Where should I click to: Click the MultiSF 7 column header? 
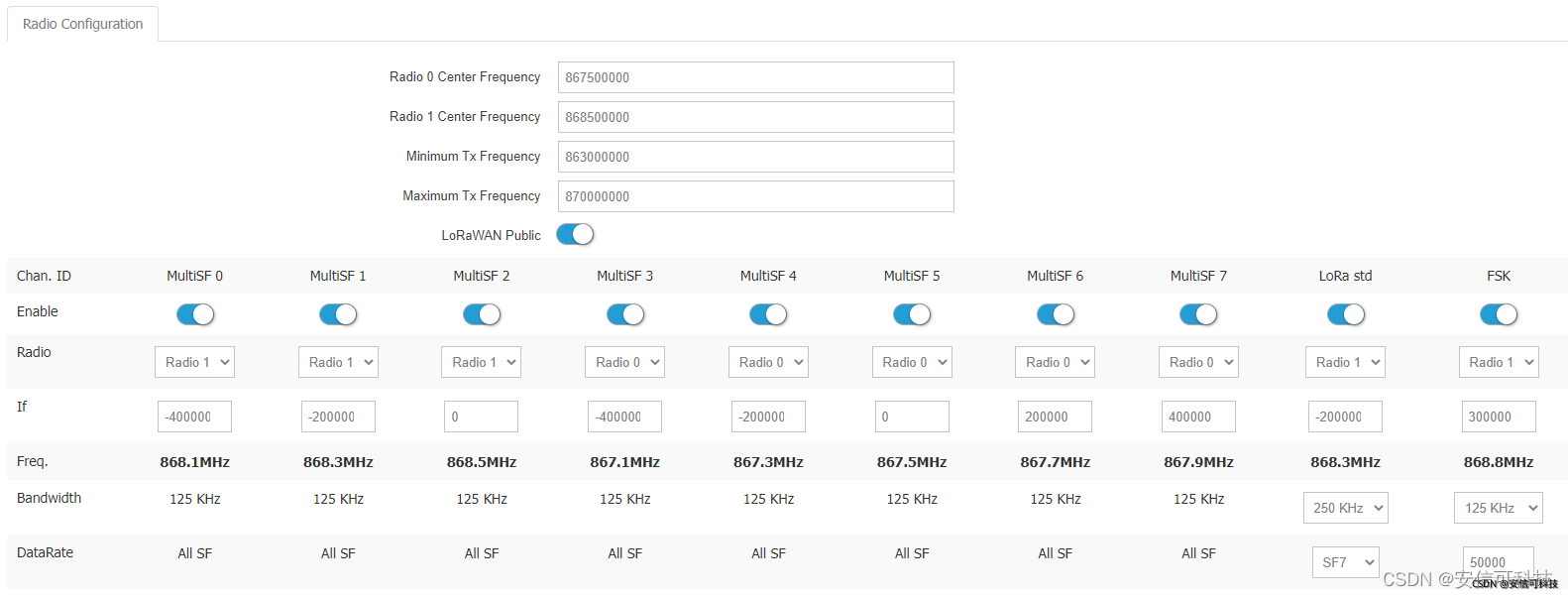[1198, 276]
